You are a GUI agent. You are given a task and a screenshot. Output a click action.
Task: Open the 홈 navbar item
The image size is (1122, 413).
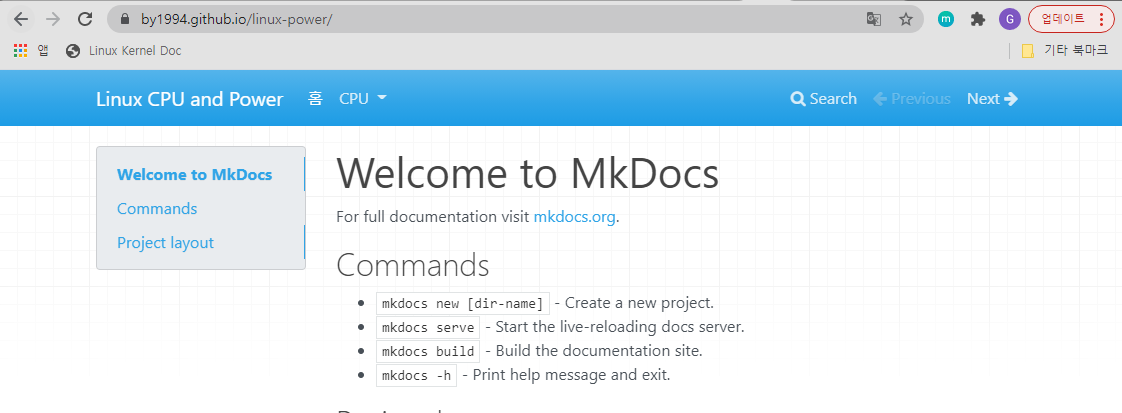pyautogui.click(x=315, y=99)
